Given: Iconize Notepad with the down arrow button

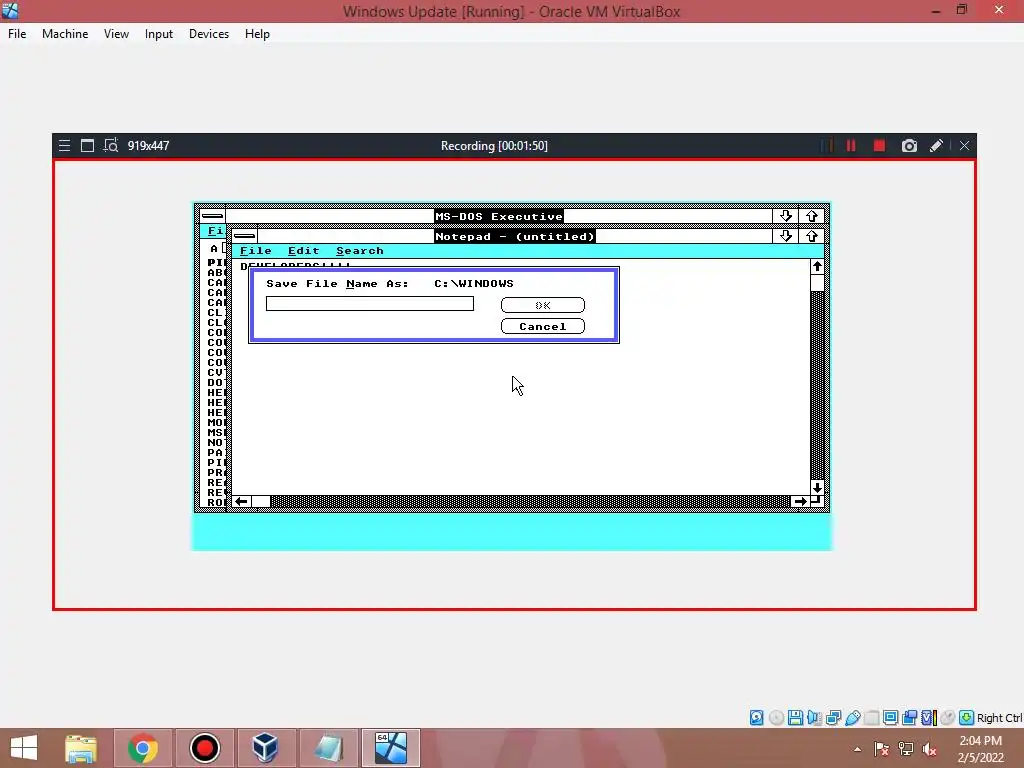Looking at the screenshot, I should [786, 236].
